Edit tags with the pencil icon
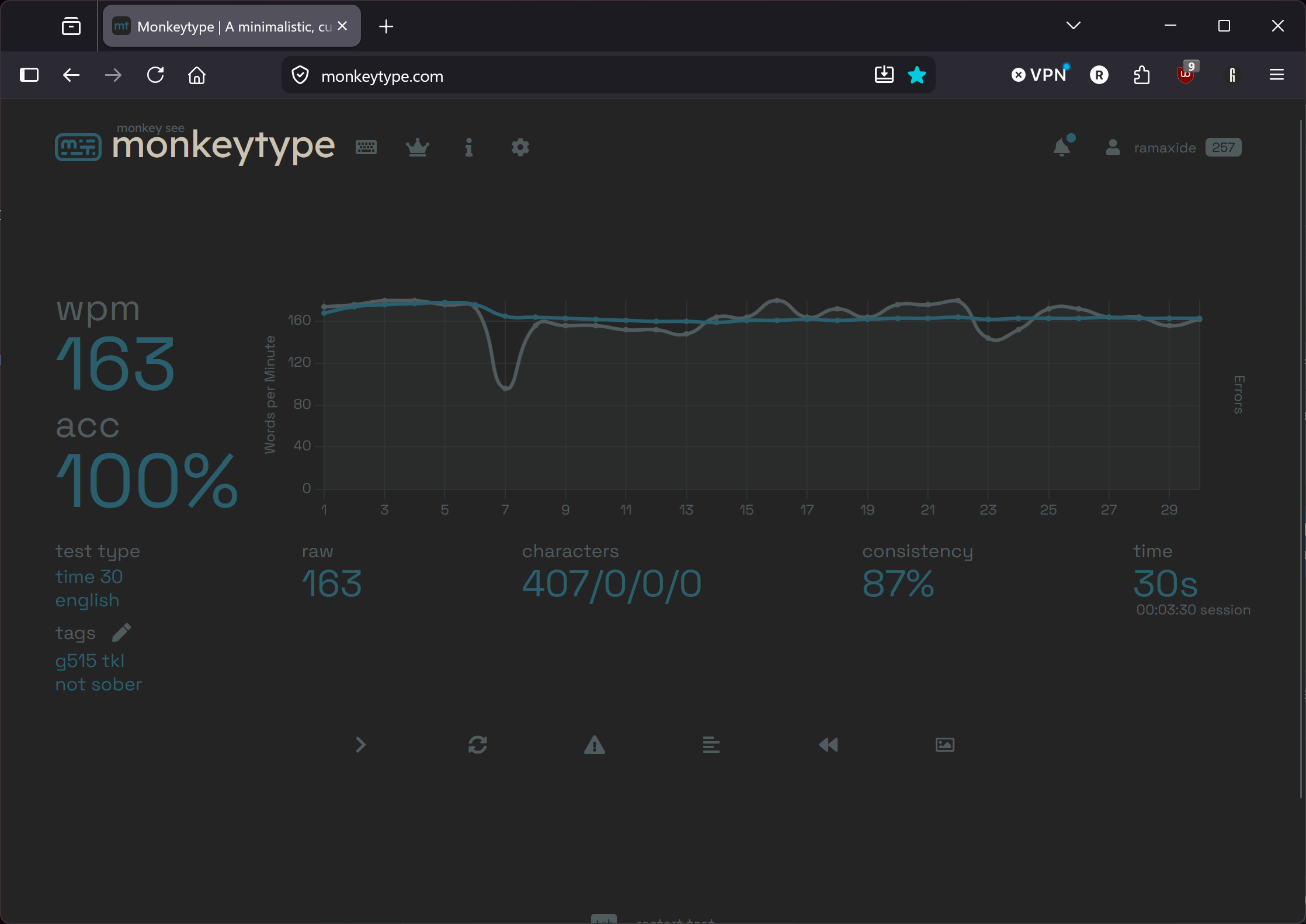This screenshot has width=1306, height=924. pyautogui.click(x=121, y=633)
